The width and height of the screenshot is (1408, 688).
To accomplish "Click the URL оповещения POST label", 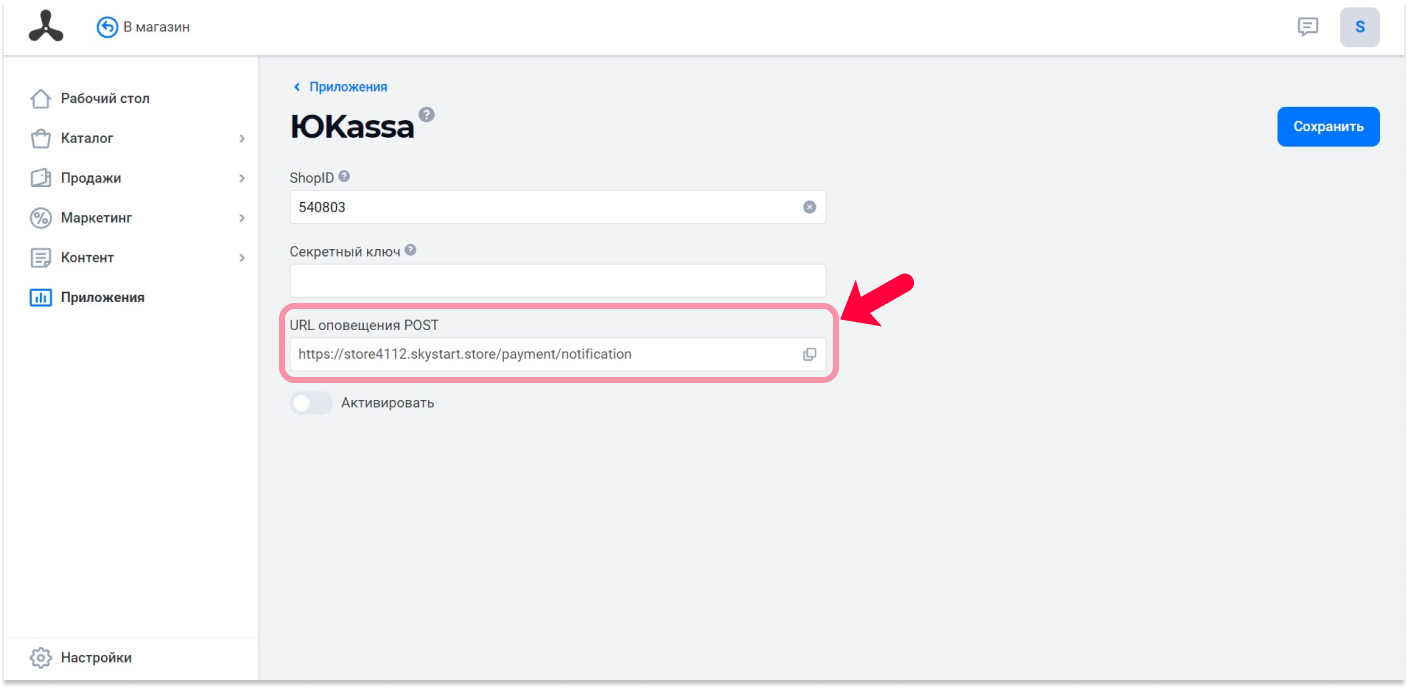I will [364, 325].
